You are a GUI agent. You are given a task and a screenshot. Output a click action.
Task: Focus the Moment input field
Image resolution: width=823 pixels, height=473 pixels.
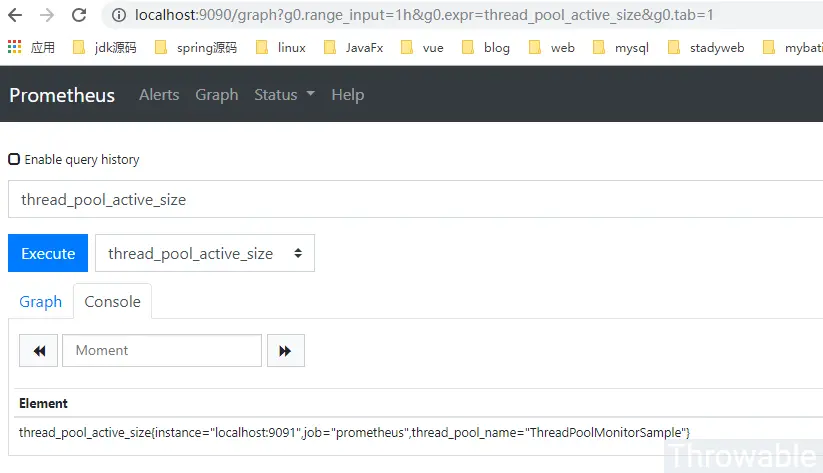[161, 350]
